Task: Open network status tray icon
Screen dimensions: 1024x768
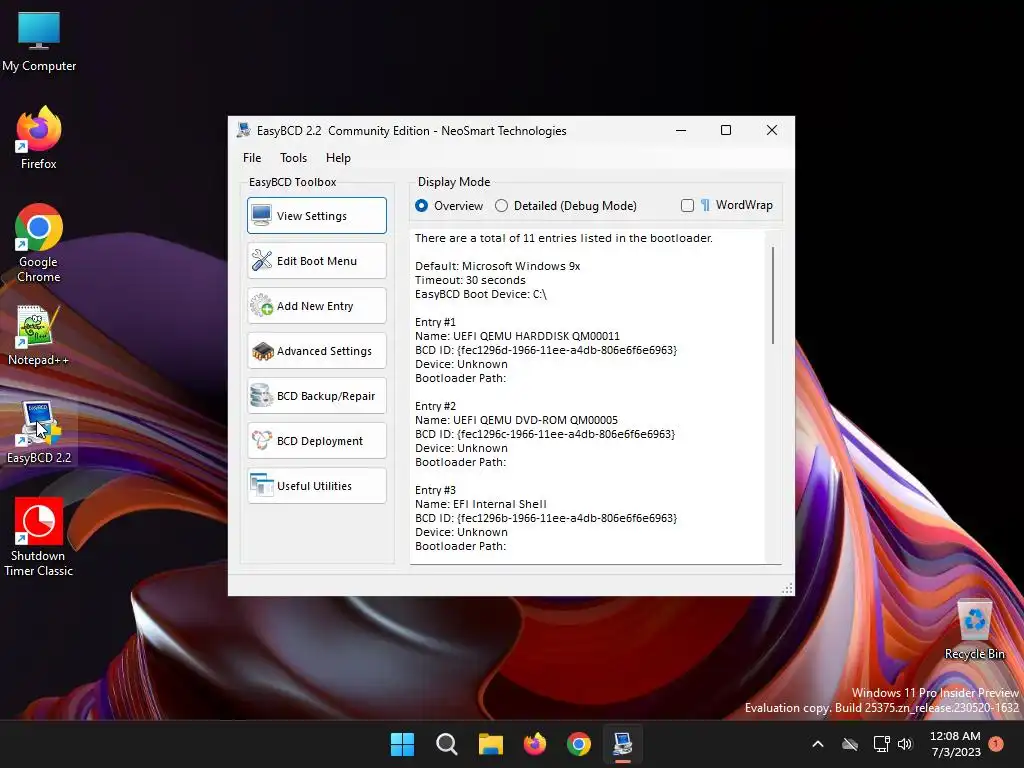Action: point(882,744)
